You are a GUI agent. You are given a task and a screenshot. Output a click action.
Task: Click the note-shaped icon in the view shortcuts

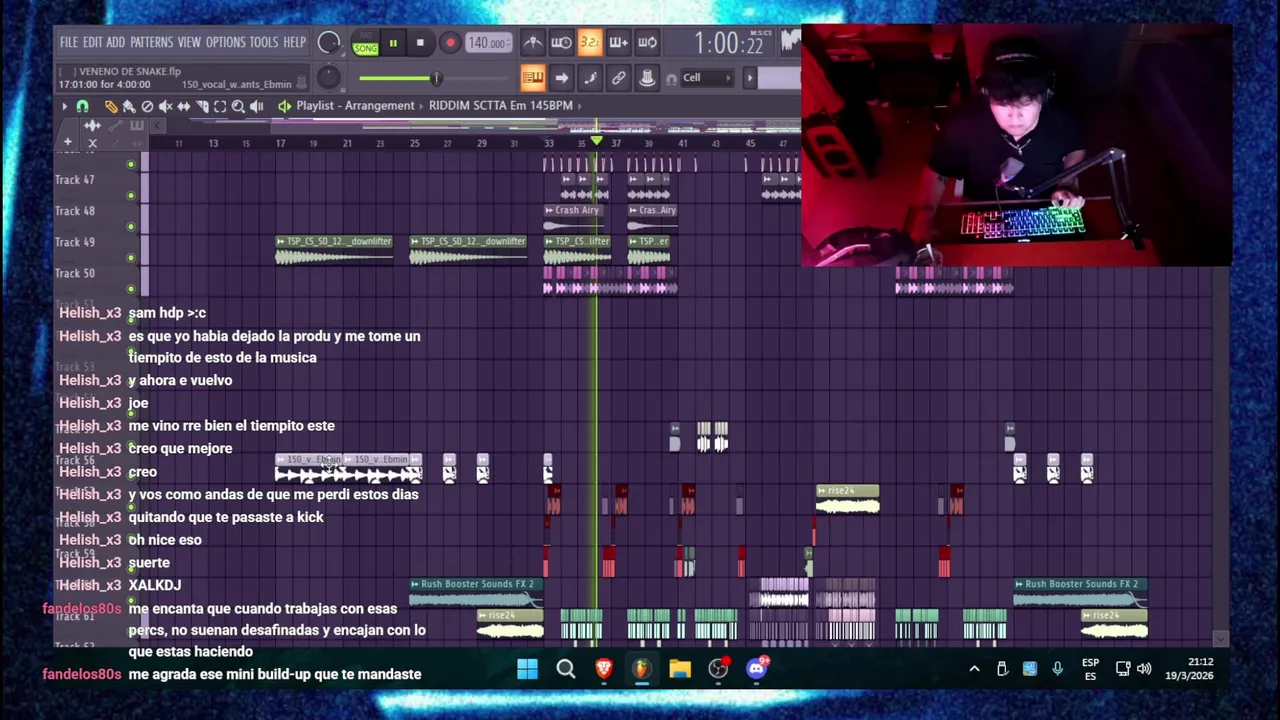click(x=590, y=78)
